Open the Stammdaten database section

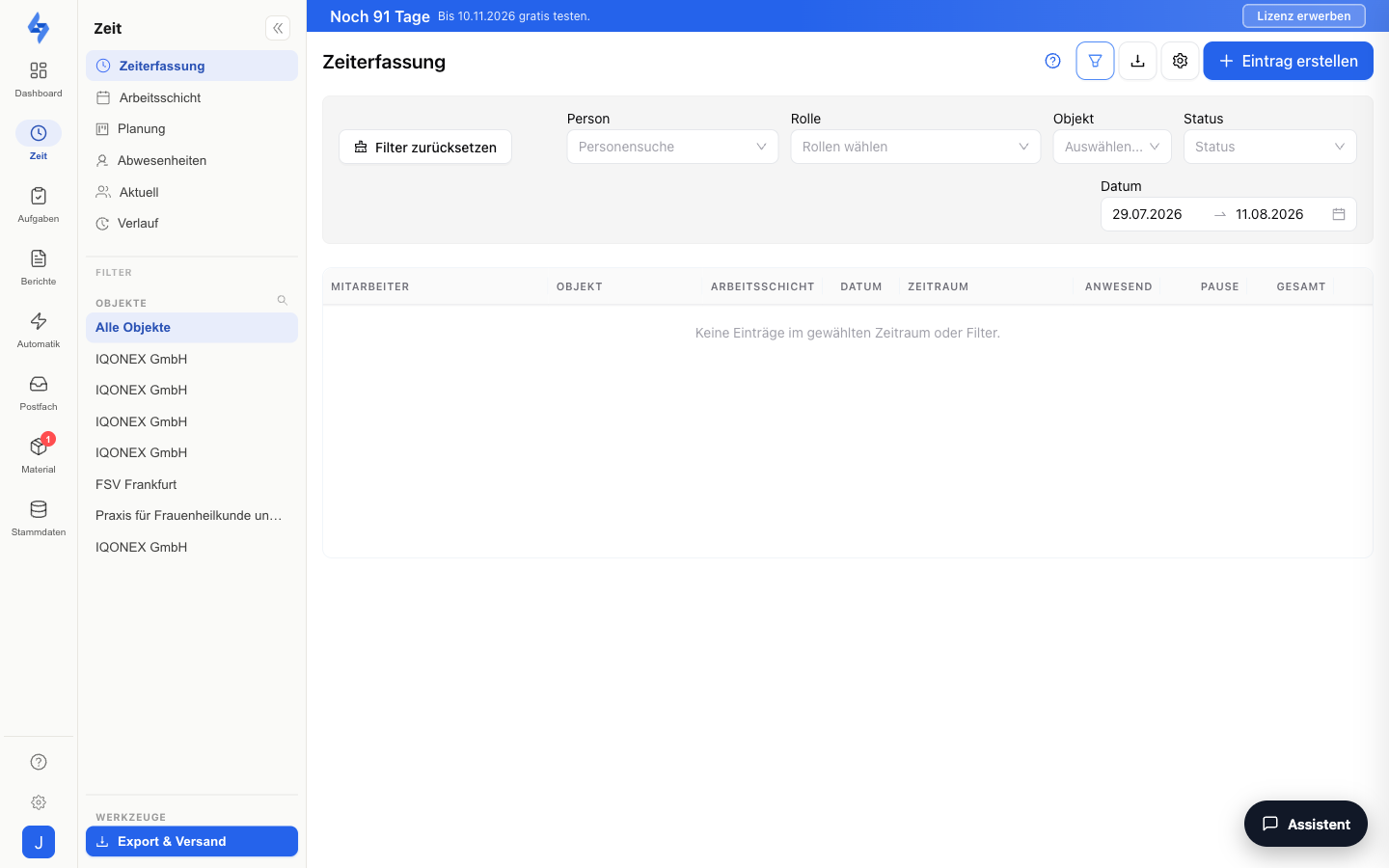[39, 518]
